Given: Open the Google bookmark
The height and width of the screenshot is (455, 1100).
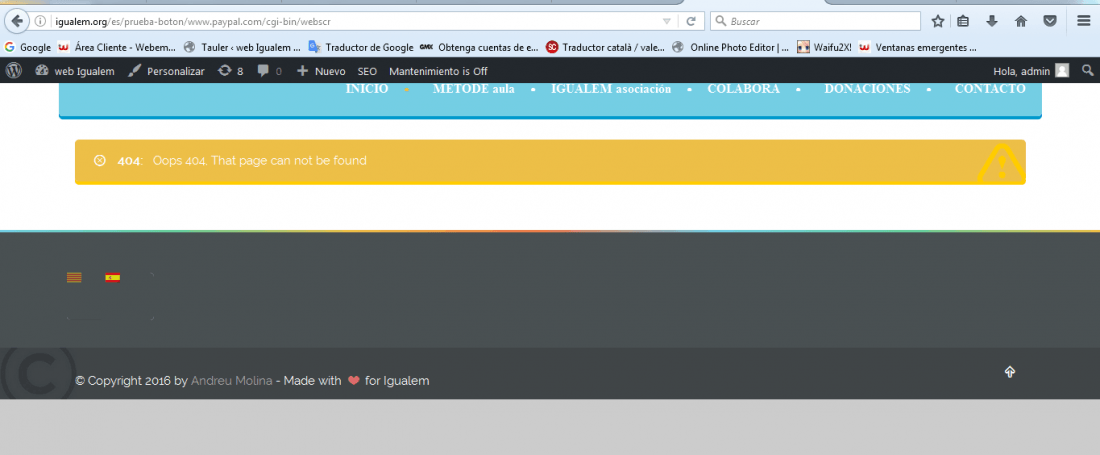Looking at the screenshot, I should pos(27,48).
